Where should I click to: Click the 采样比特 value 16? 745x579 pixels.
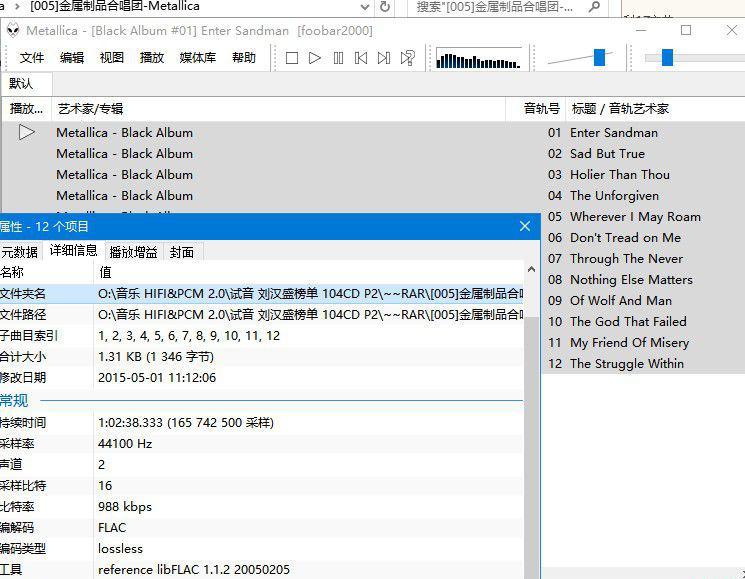click(105, 485)
